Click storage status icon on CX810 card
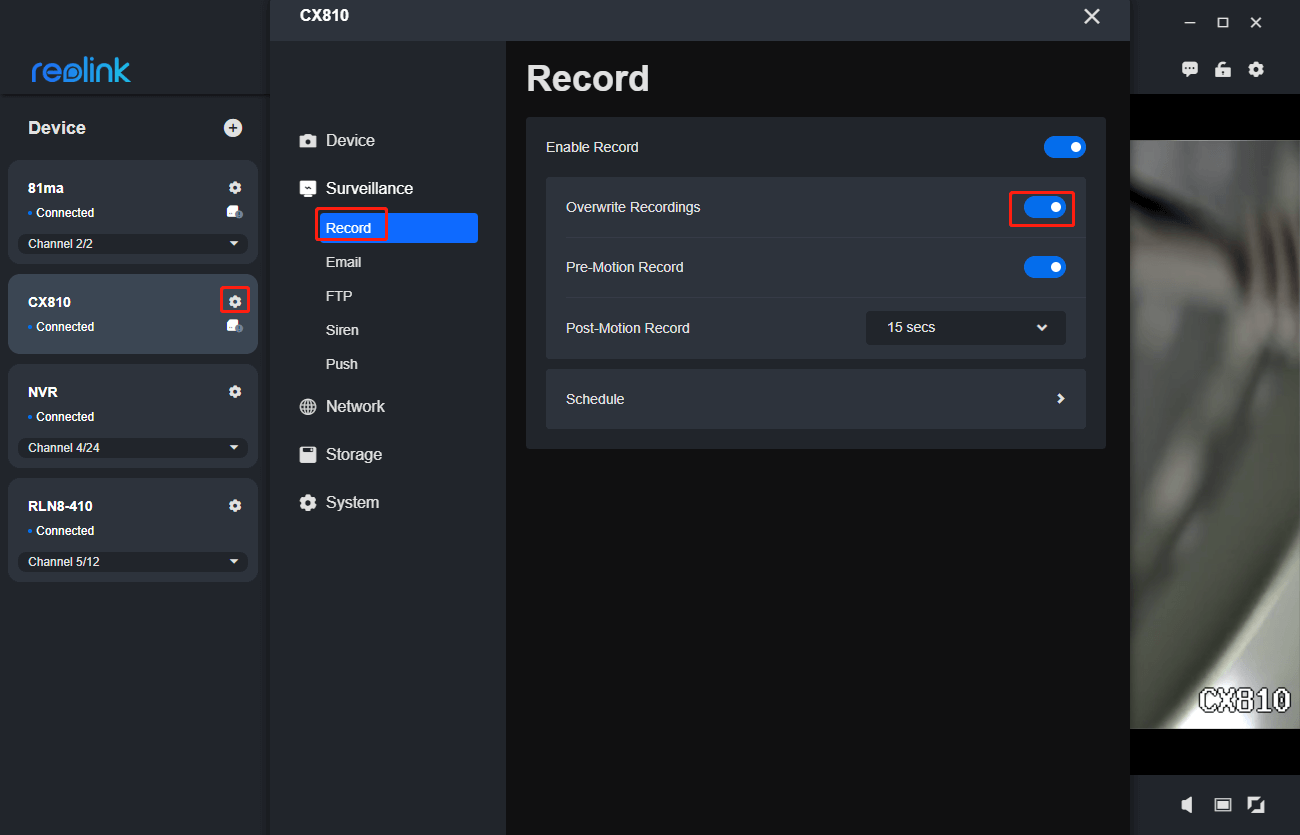 [x=235, y=326]
